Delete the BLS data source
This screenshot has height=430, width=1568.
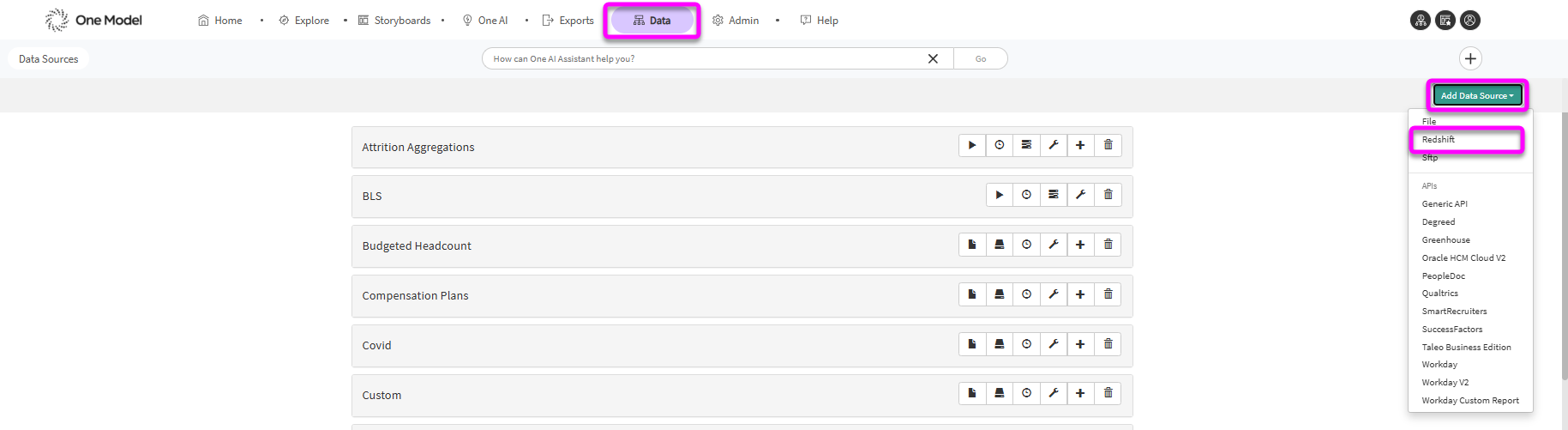(1108, 195)
